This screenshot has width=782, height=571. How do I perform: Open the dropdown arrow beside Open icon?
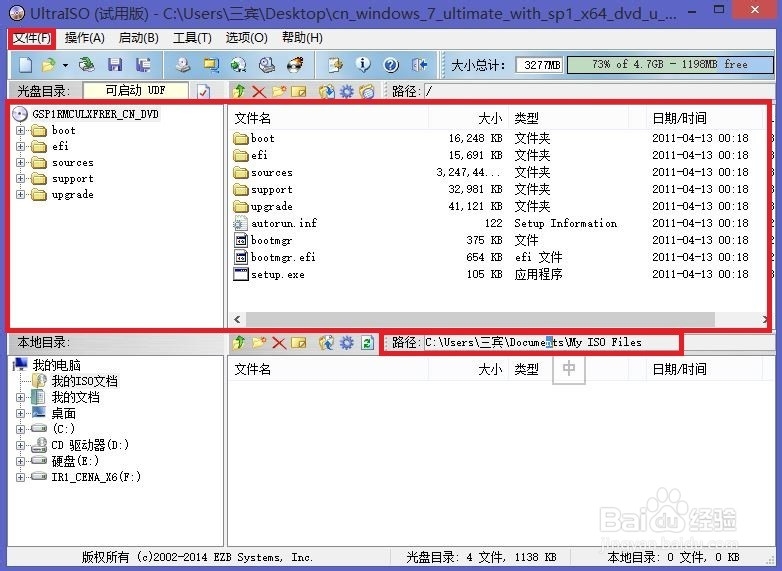click(65, 65)
